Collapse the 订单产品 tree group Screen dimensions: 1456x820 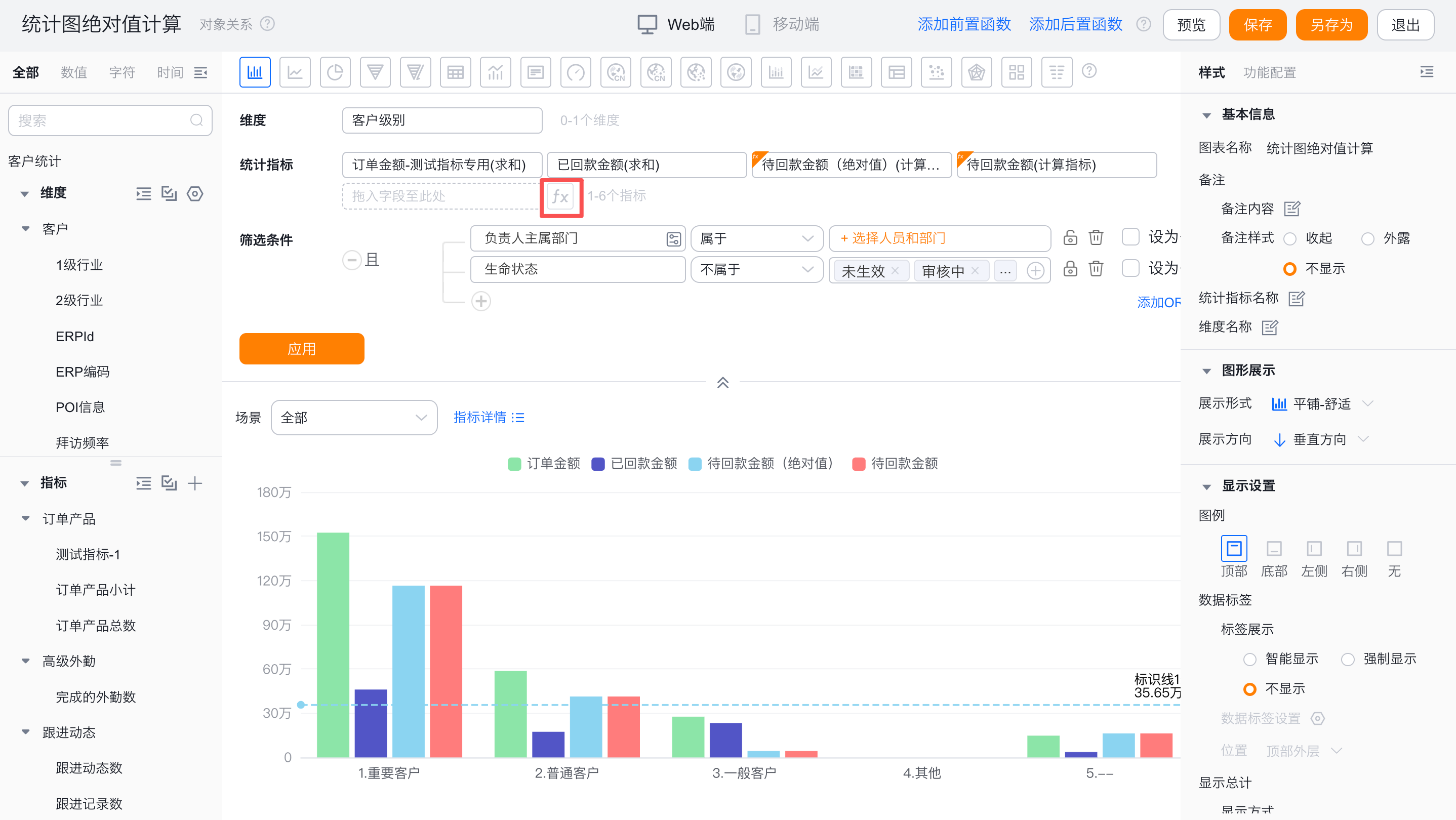pyautogui.click(x=25, y=519)
